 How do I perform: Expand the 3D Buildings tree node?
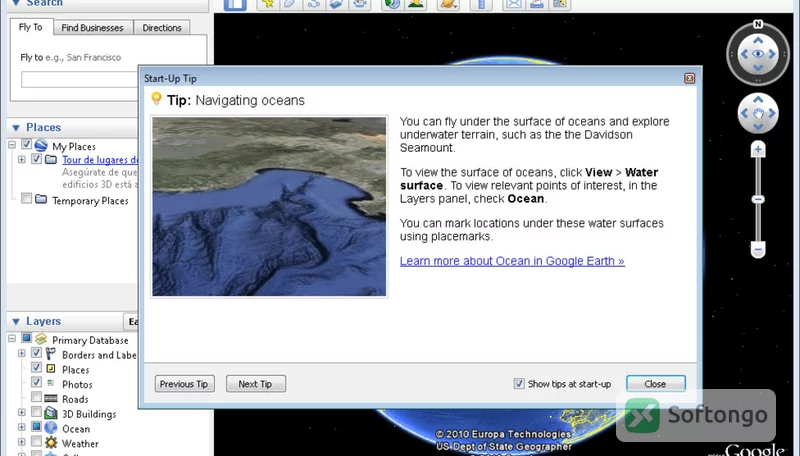(x=21, y=412)
